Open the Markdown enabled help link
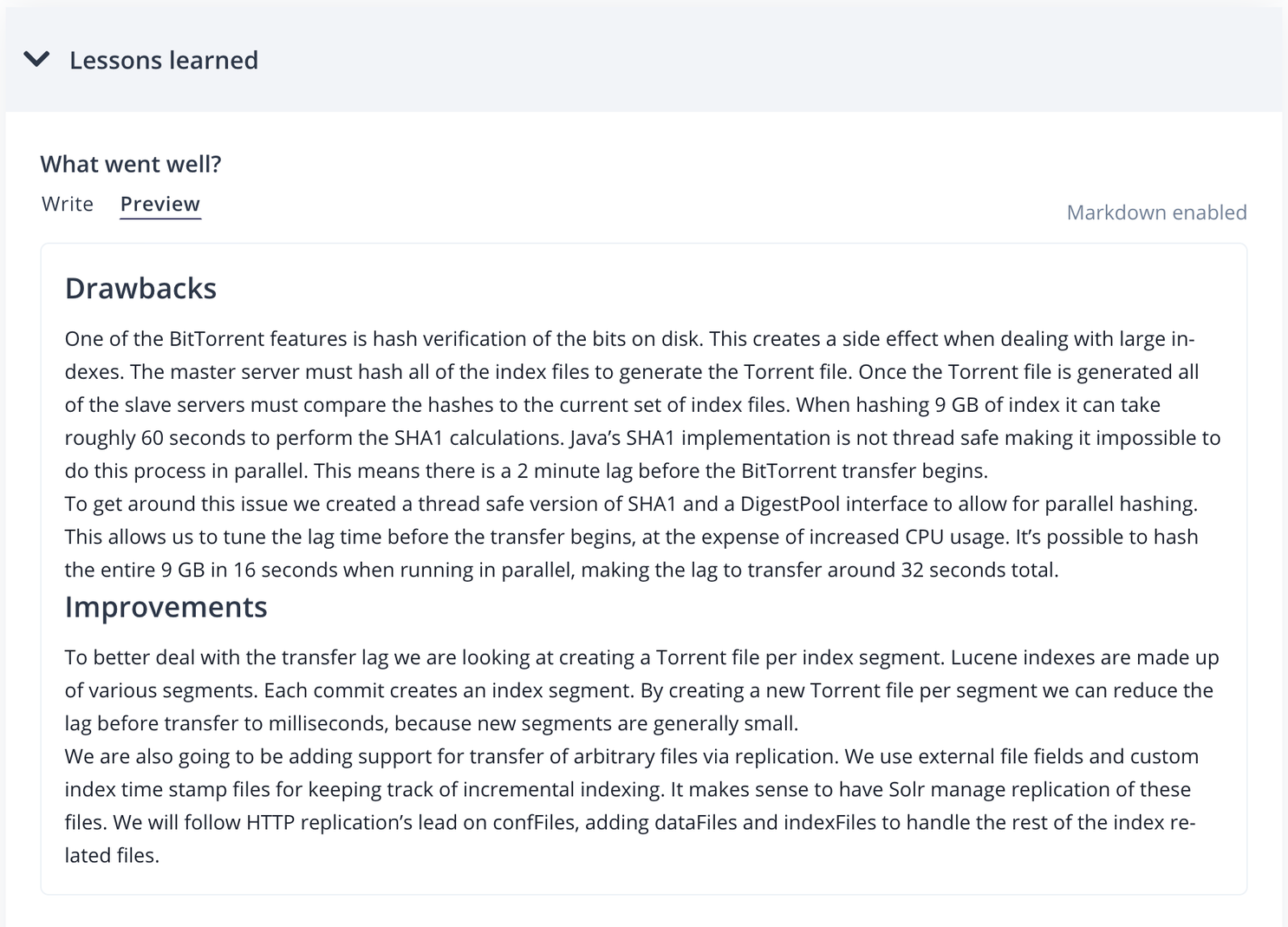This screenshot has height=927, width=1288. pos(1156,212)
